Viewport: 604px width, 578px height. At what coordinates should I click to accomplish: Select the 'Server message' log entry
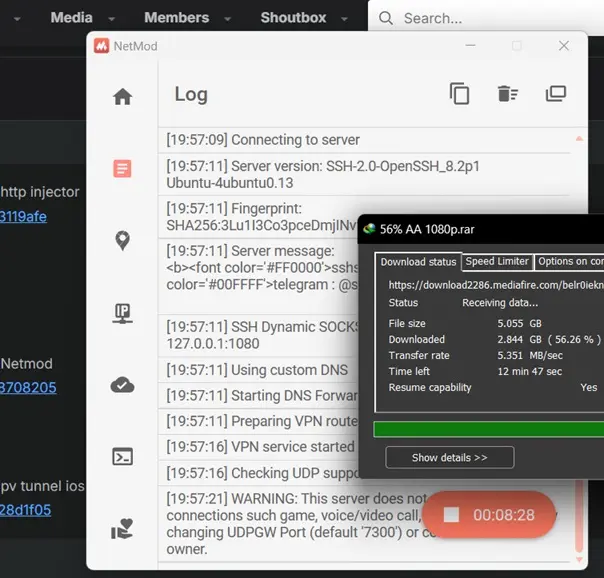click(258, 276)
